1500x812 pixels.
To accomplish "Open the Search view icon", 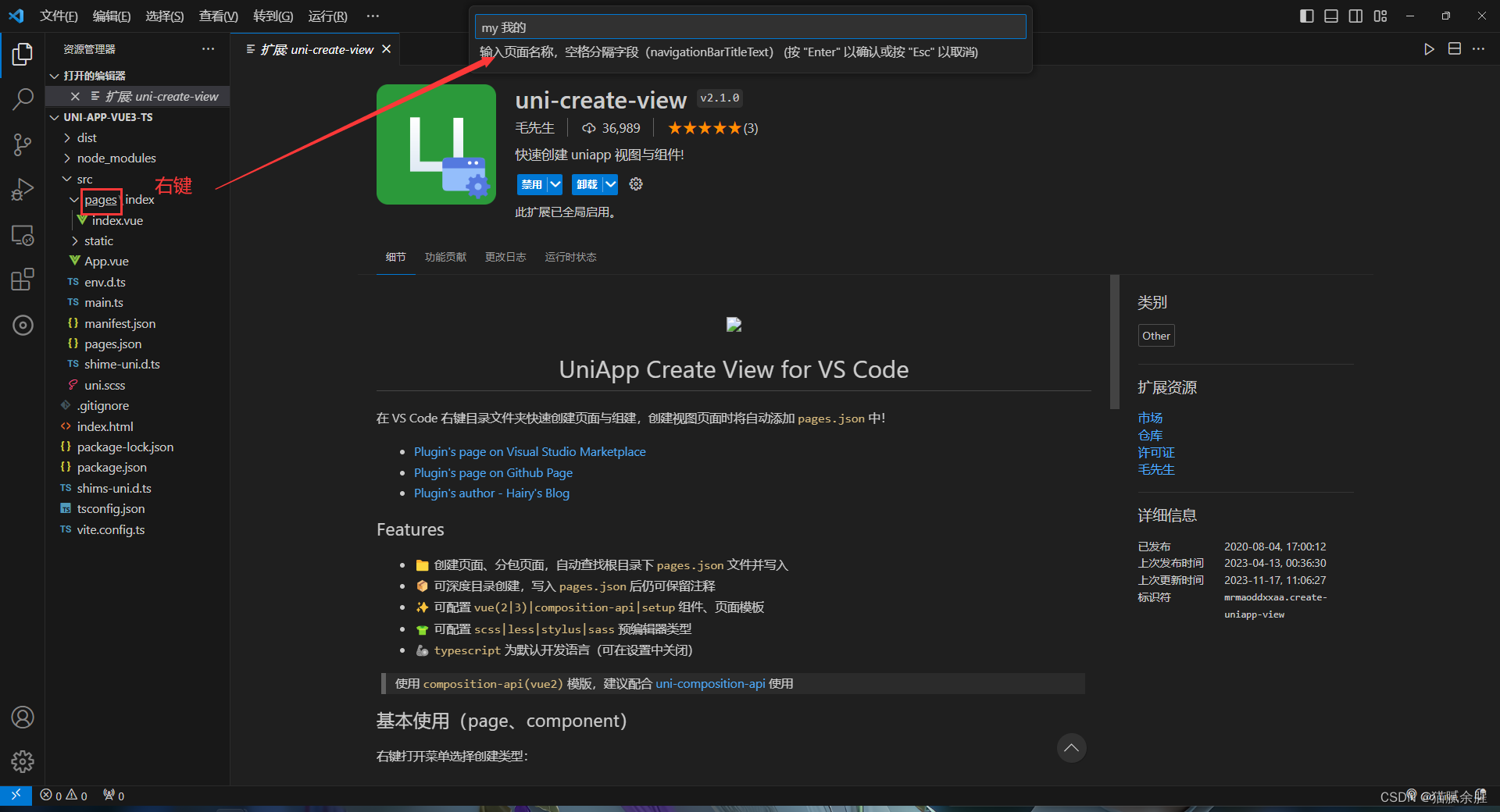I will 23,98.
